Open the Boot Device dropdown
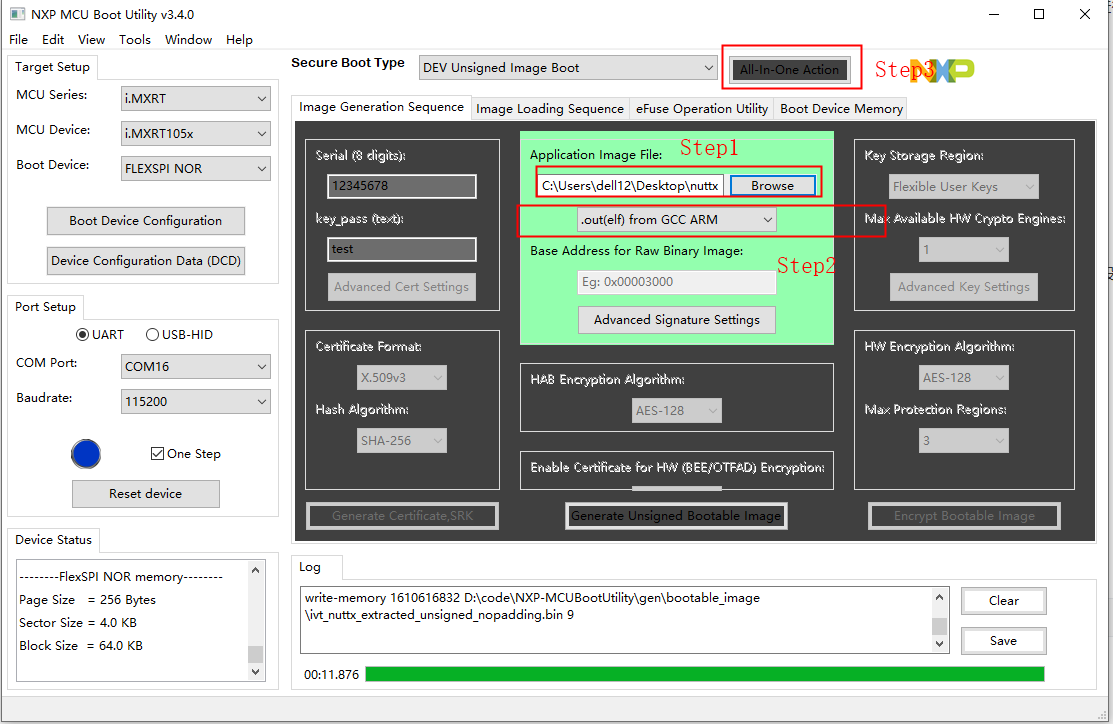This screenshot has height=724, width=1113. point(195,168)
